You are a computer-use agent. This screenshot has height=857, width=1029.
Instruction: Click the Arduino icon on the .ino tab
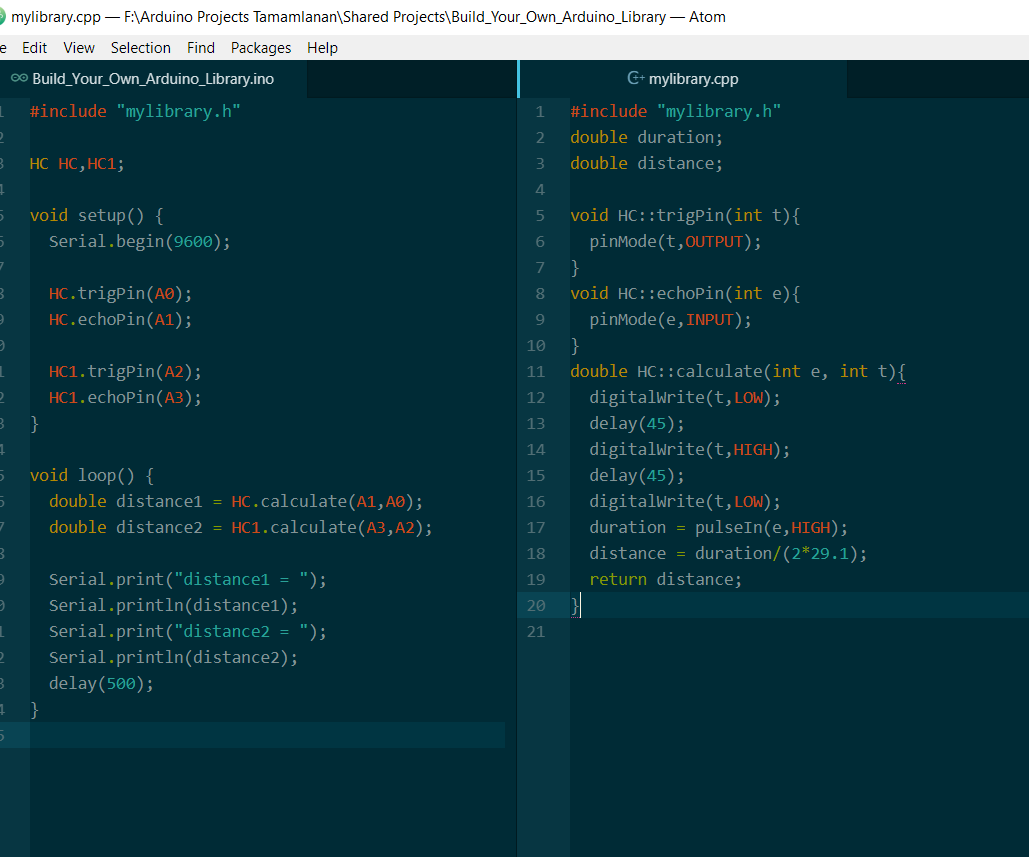click(19, 79)
